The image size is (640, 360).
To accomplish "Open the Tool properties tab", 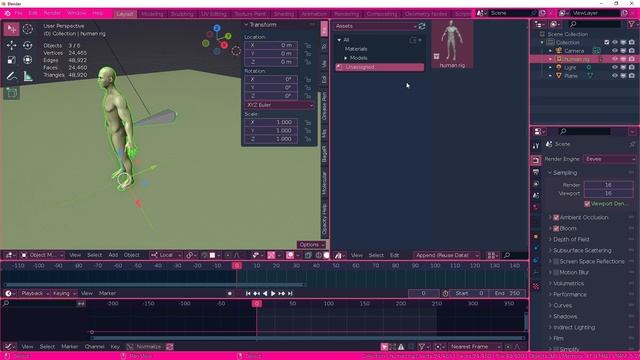I will pos(536,146).
